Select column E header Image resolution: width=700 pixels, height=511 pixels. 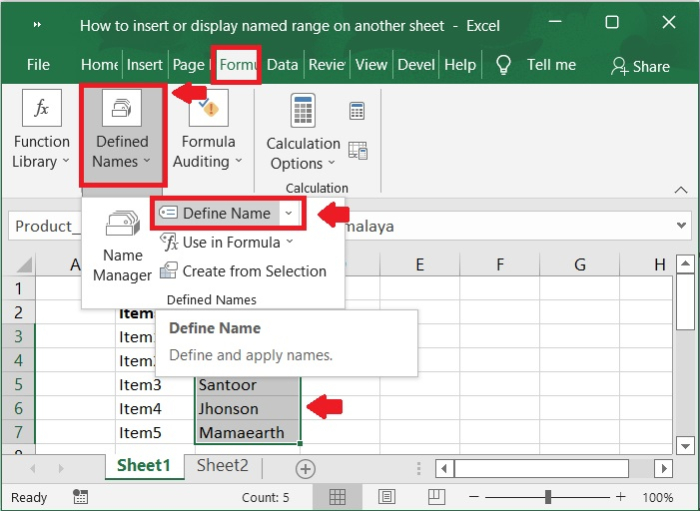click(x=420, y=265)
